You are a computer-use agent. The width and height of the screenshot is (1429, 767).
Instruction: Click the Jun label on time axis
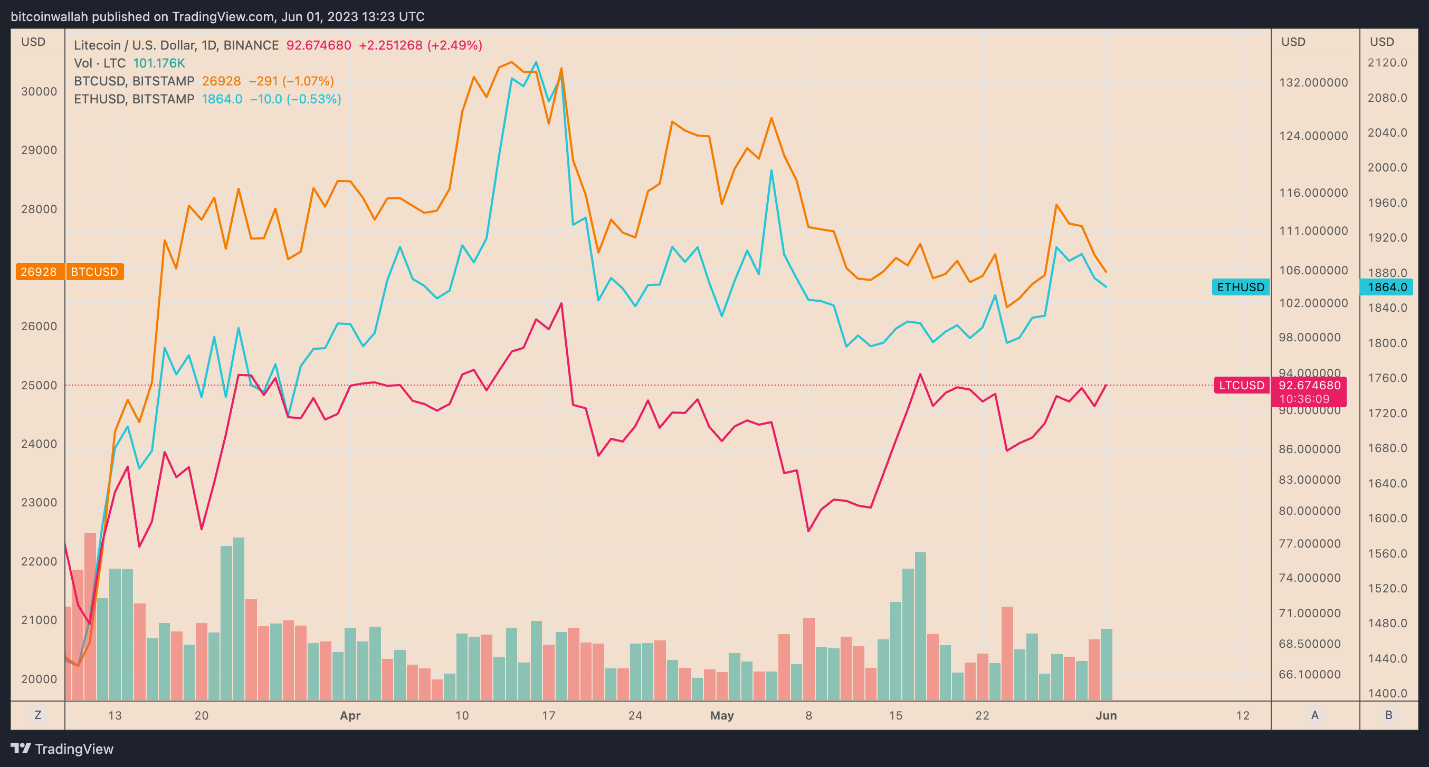pyautogui.click(x=1105, y=715)
